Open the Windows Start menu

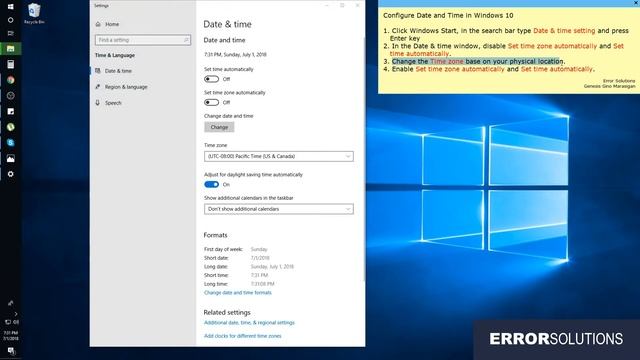[x=11, y=6]
